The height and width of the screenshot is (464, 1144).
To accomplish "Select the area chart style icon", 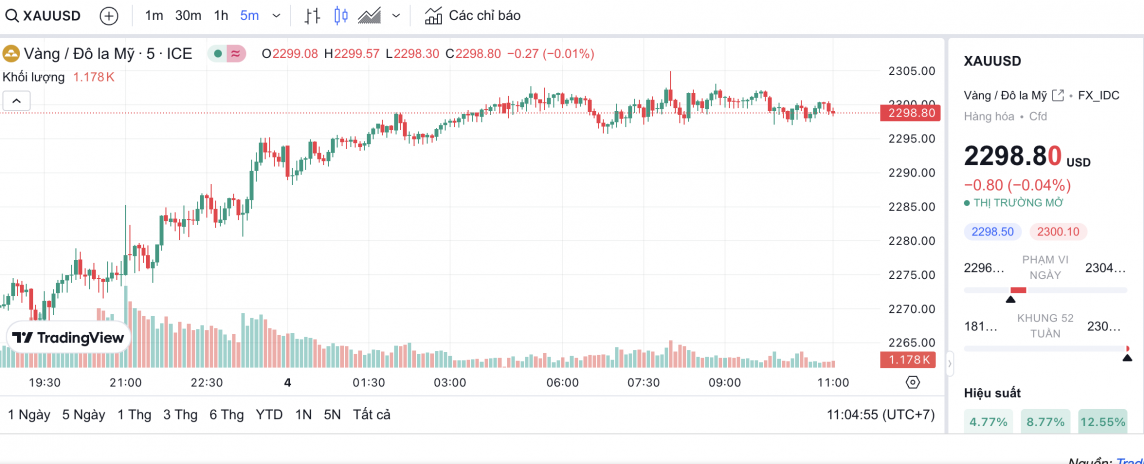I will 370,16.
